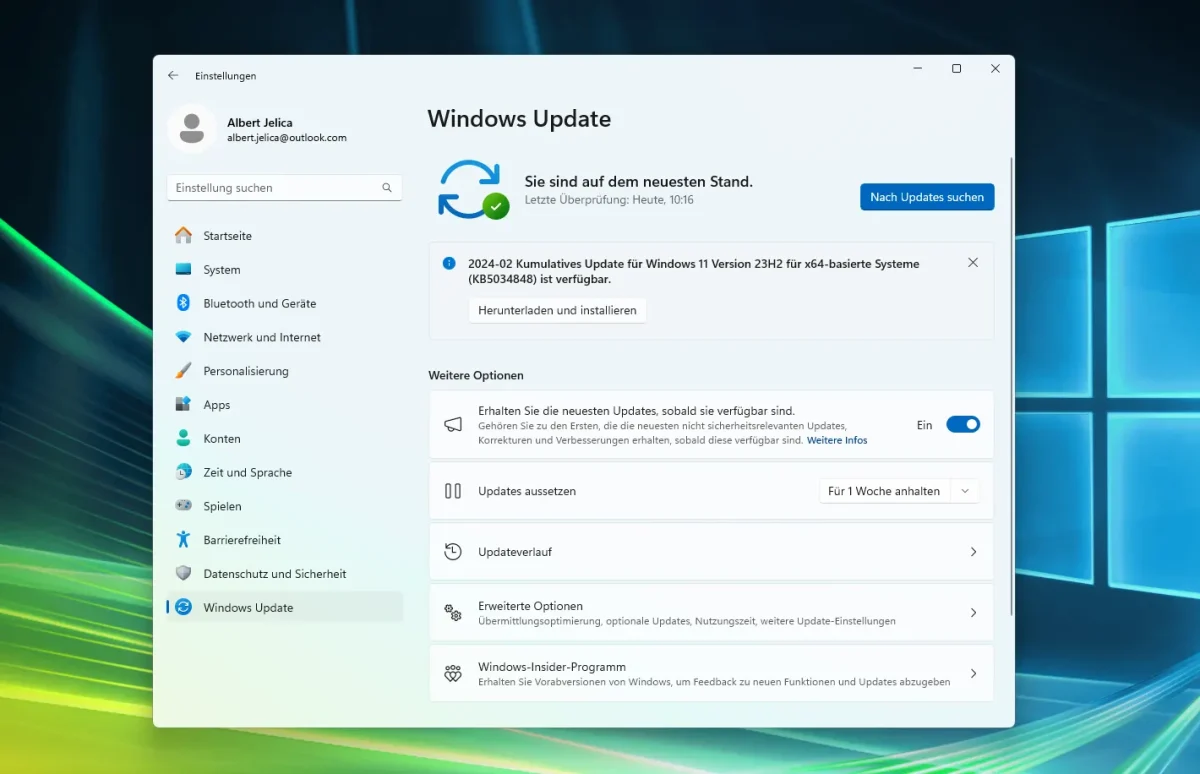Open the Weitere Infos link

tap(837, 440)
